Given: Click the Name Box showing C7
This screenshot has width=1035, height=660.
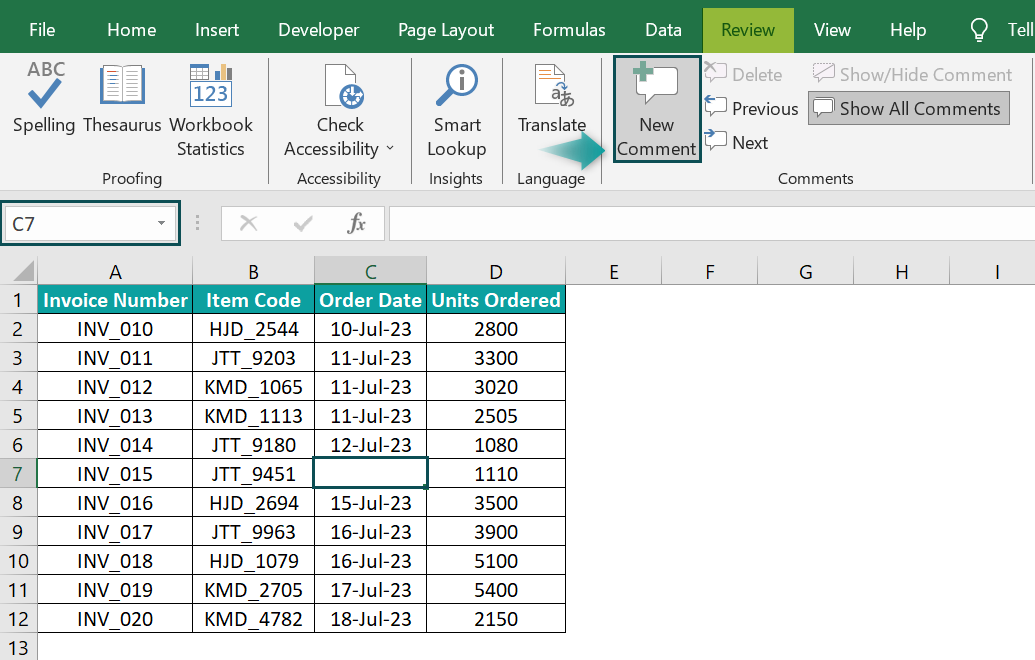Looking at the screenshot, I should point(90,223).
